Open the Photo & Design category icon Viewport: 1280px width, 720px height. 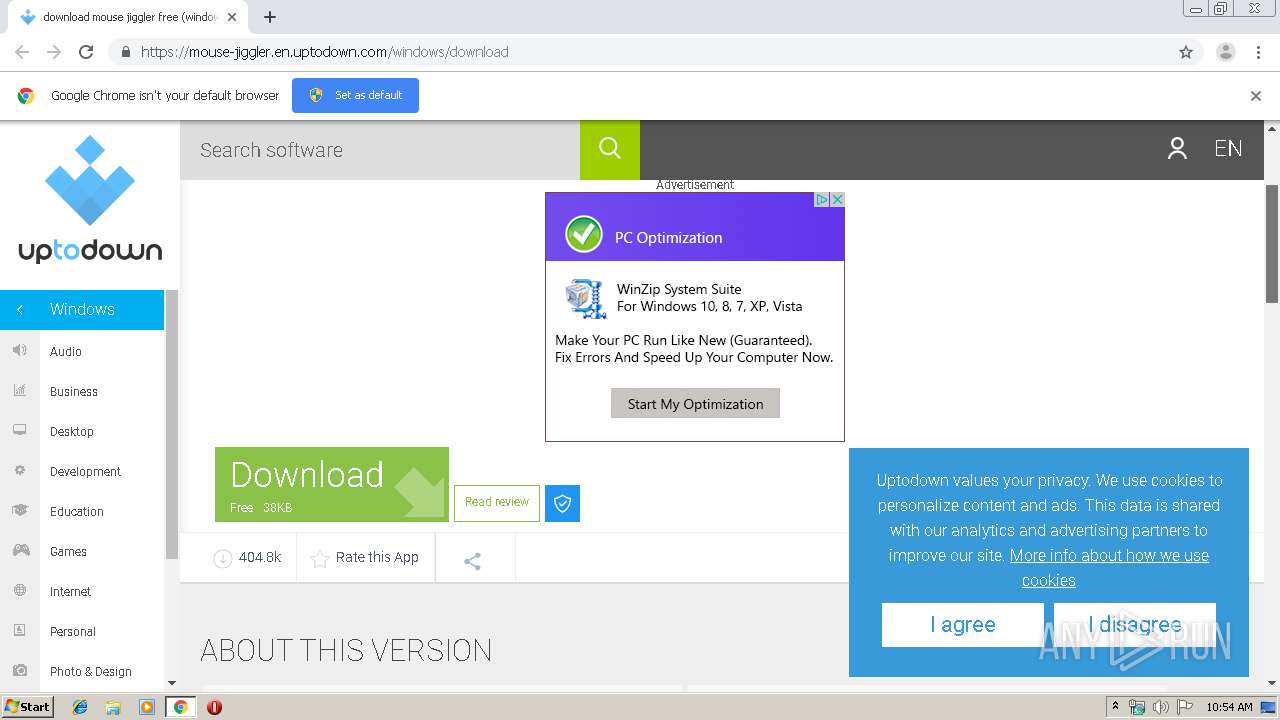point(19,670)
